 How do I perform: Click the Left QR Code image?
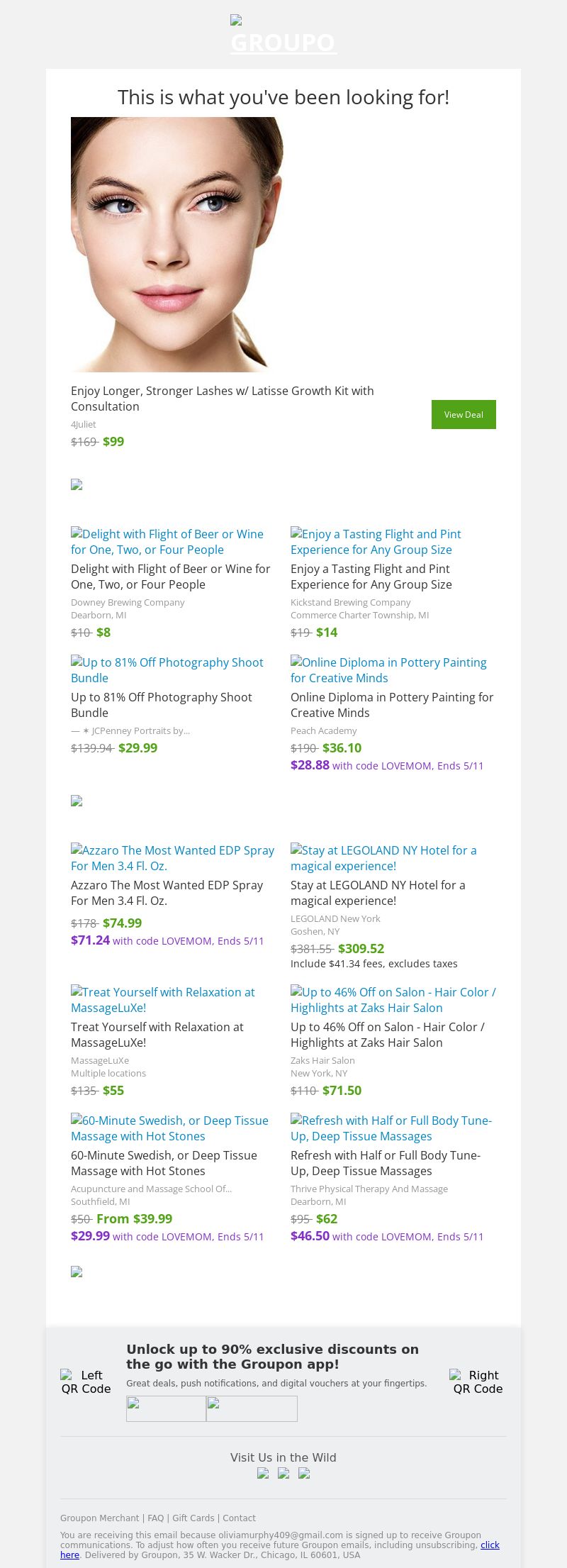pyautogui.click(x=86, y=1381)
